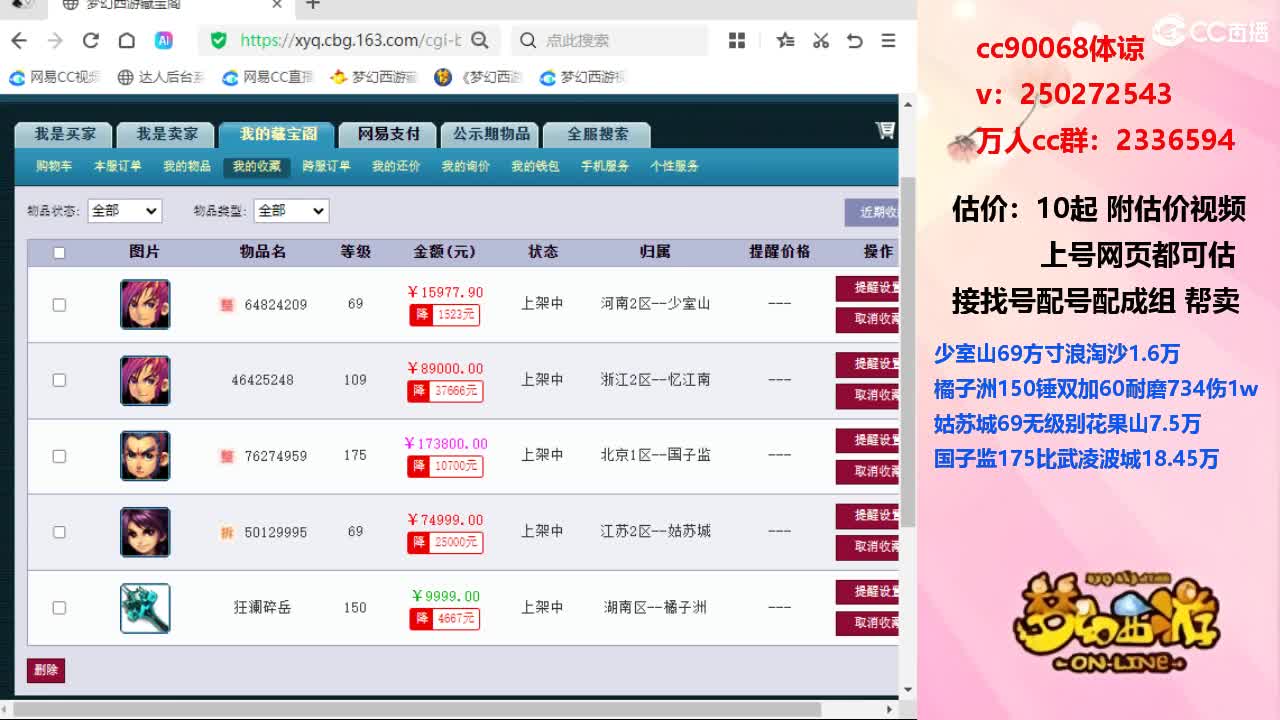
Task: Open the 达人后台 bookmark
Action: [161, 77]
